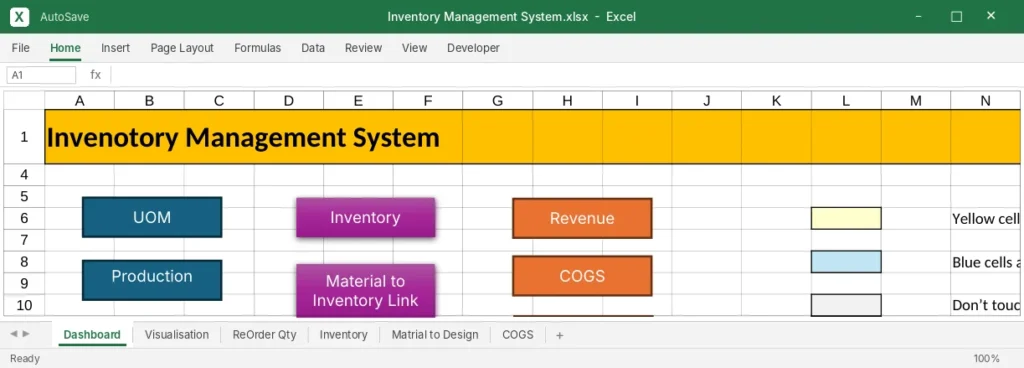Select row 10 header
The image size is (1024, 368).
(x=24, y=305)
